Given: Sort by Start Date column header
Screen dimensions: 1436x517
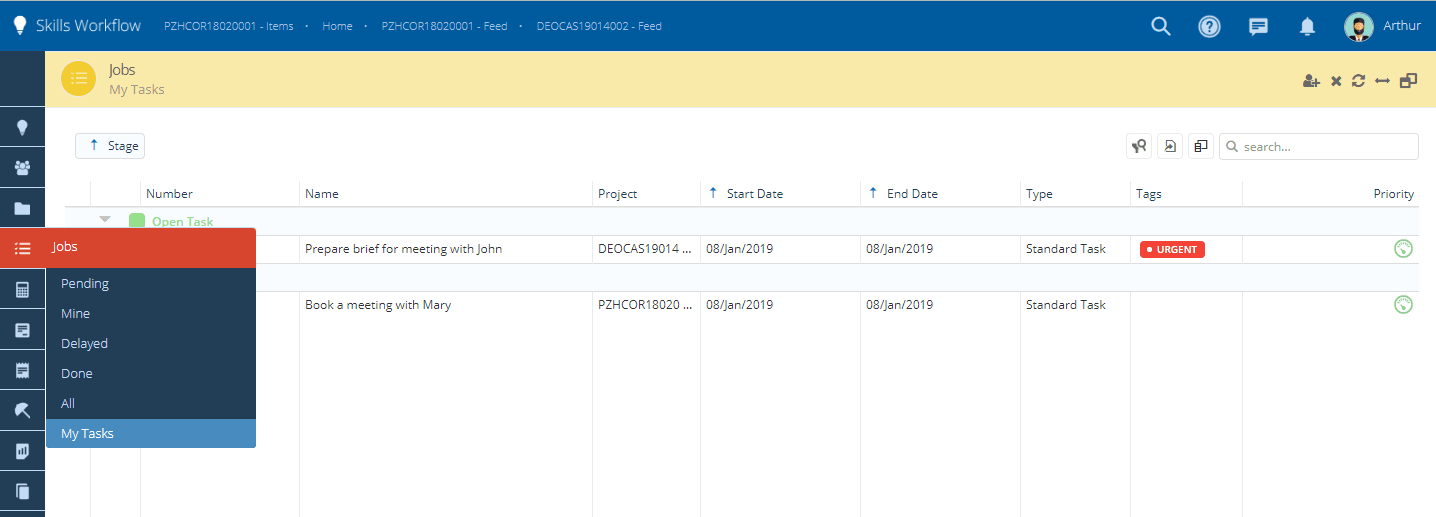Looking at the screenshot, I should 754,194.
